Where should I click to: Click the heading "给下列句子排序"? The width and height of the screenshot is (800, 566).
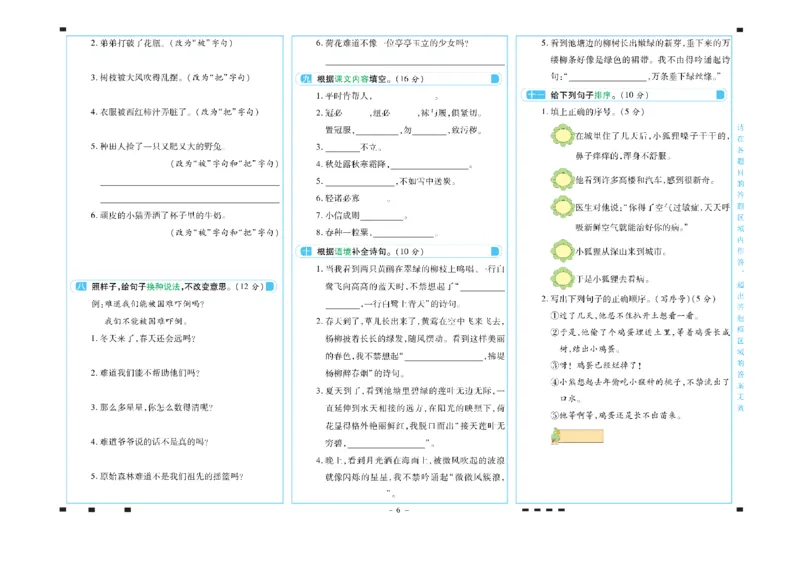[x=581, y=95]
